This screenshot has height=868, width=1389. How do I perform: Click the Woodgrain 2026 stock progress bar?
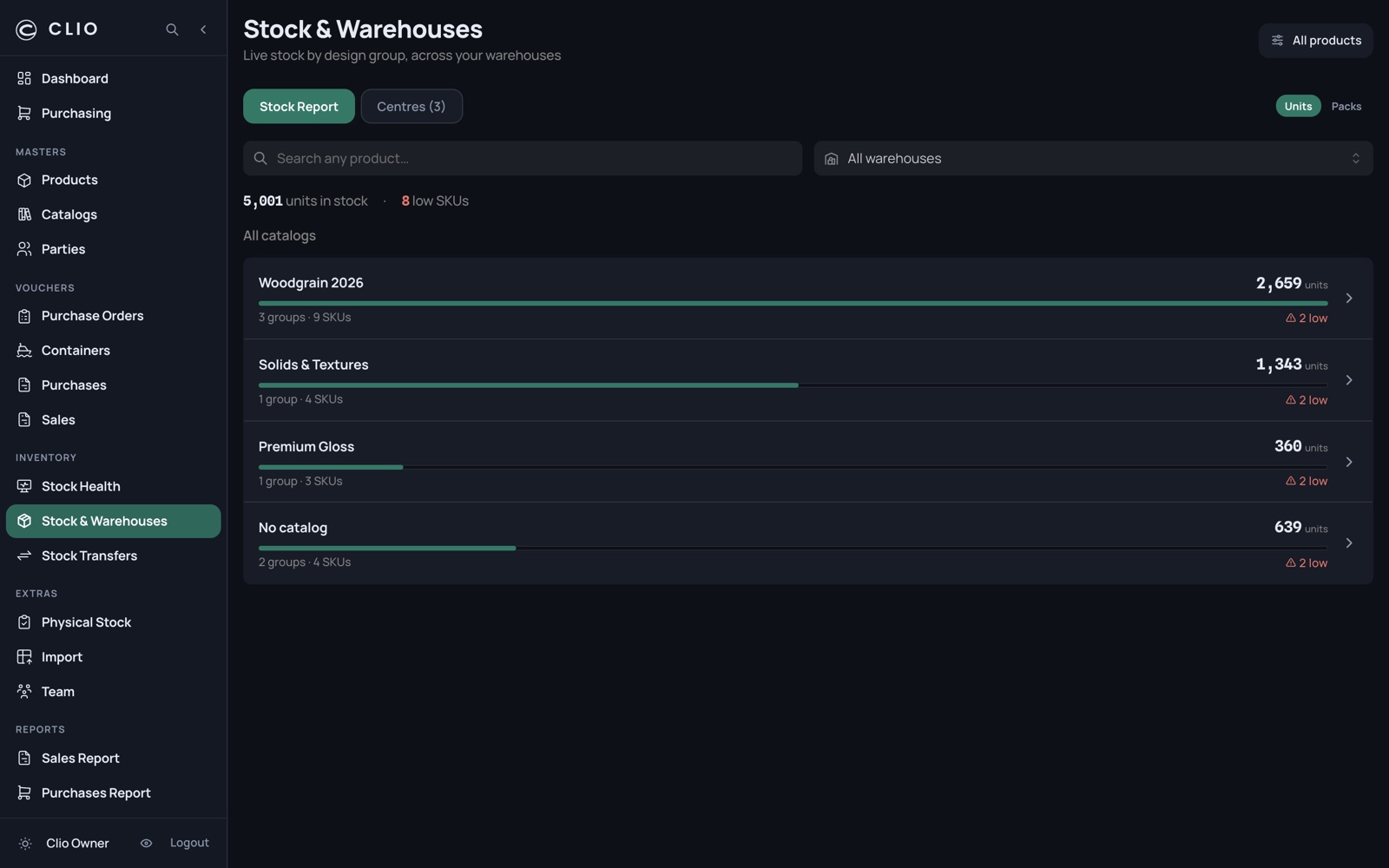793,304
